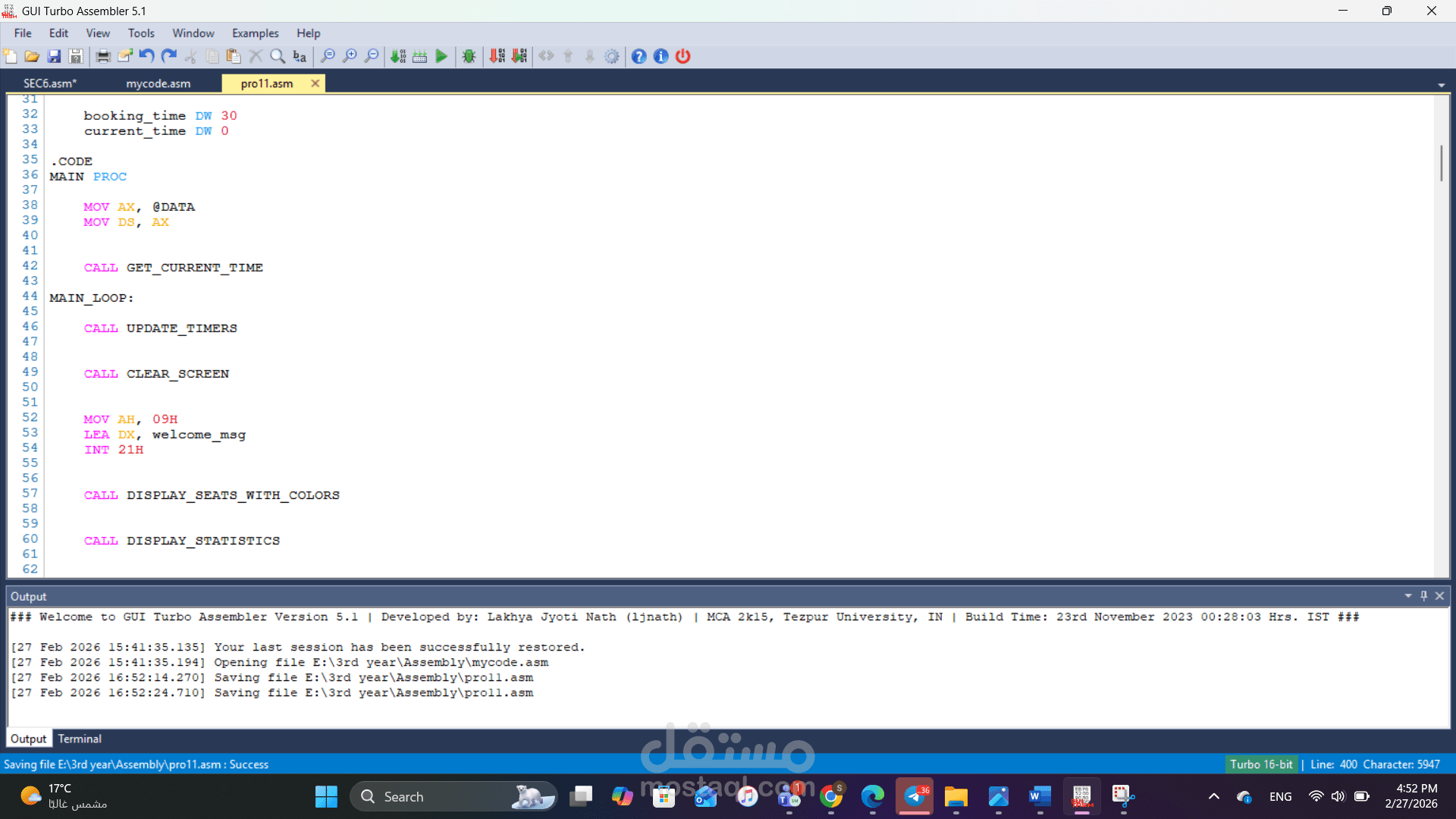Click the Assemble icon with green arrow
Viewport: 1456px width, 819px height.
click(398, 56)
